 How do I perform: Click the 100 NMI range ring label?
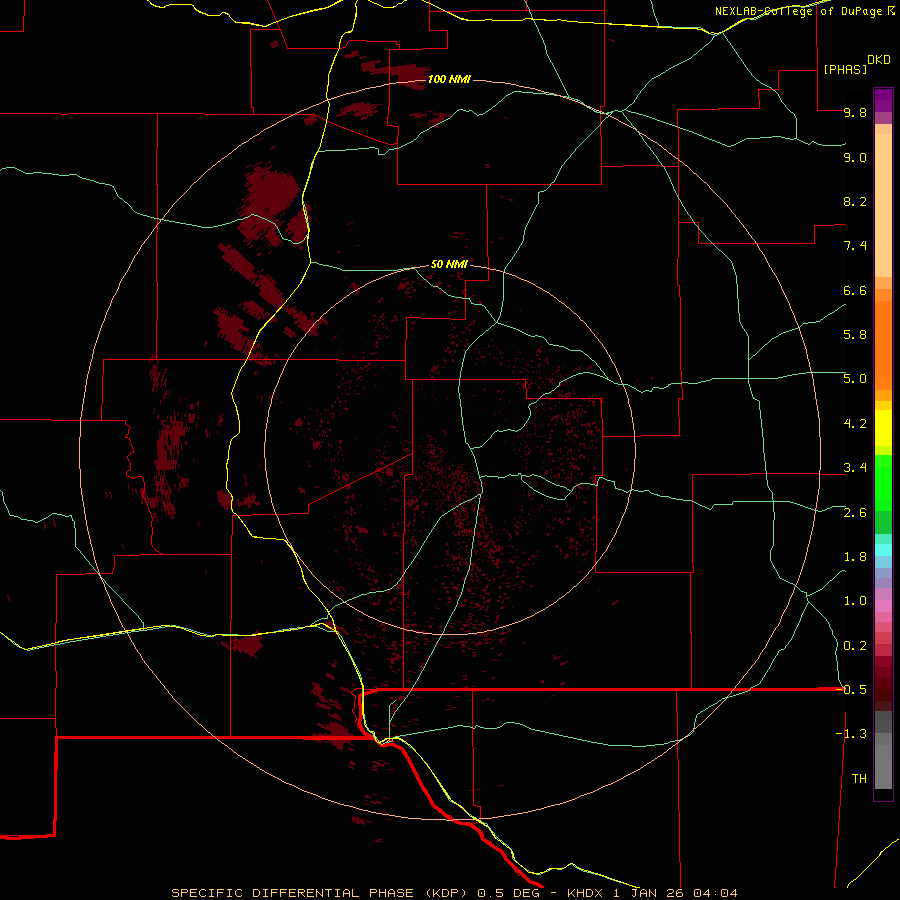pos(449,79)
